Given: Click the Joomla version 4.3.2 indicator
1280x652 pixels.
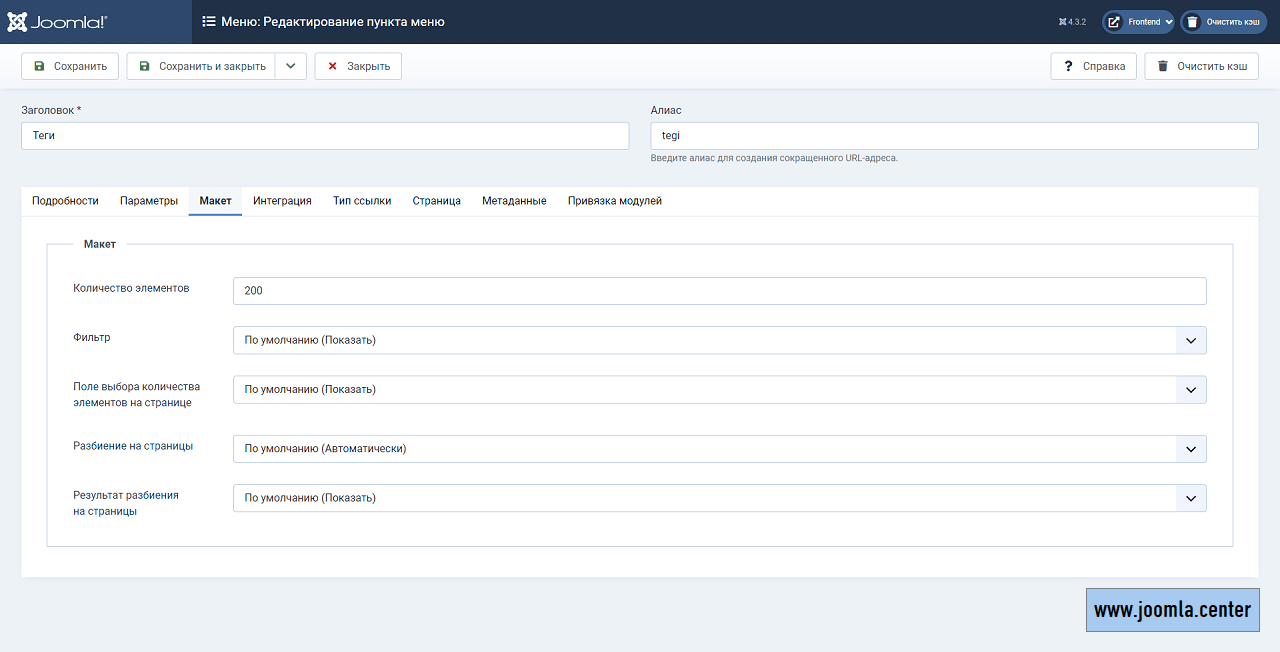Looking at the screenshot, I should pos(1072,22).
